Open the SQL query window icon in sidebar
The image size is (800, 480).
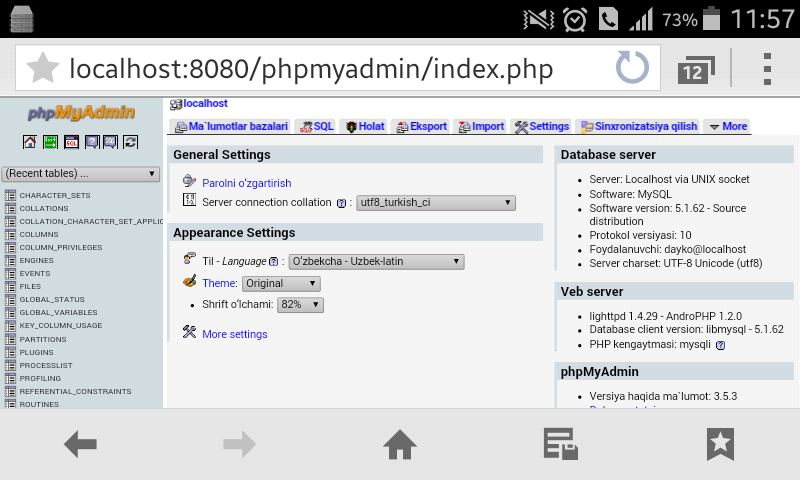(71, 142)
